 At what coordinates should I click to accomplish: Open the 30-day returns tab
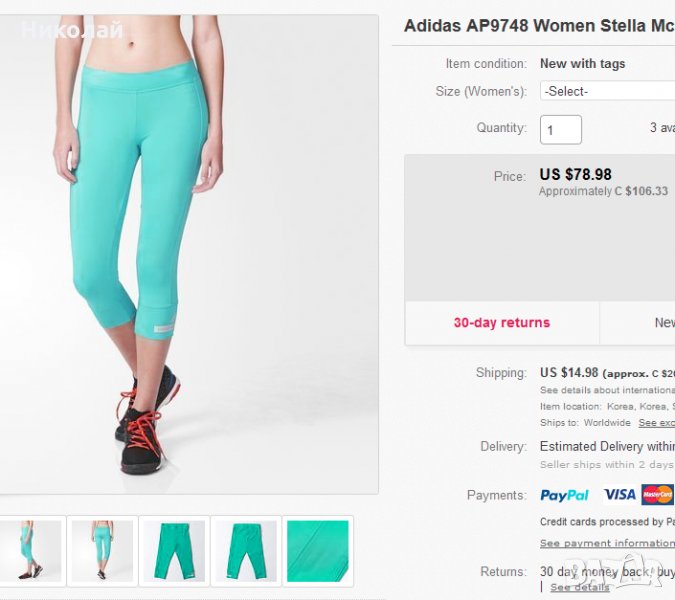(502, 323)
